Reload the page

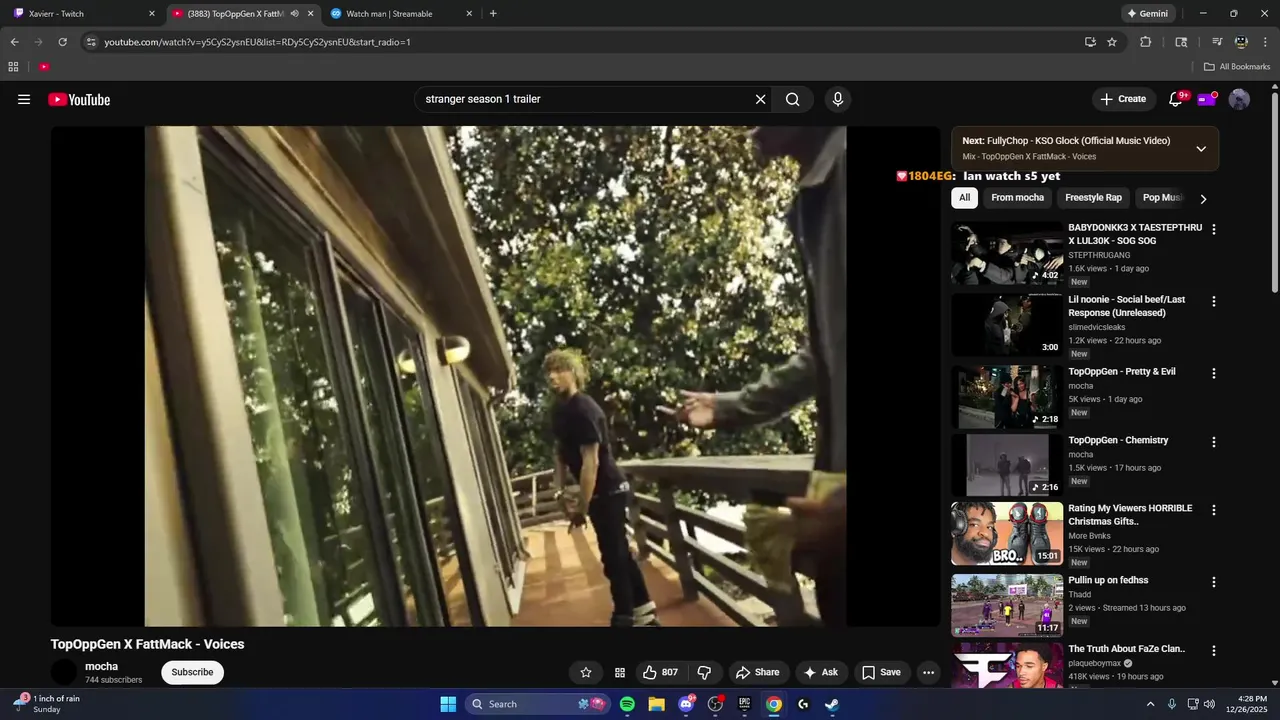(62, 42)
